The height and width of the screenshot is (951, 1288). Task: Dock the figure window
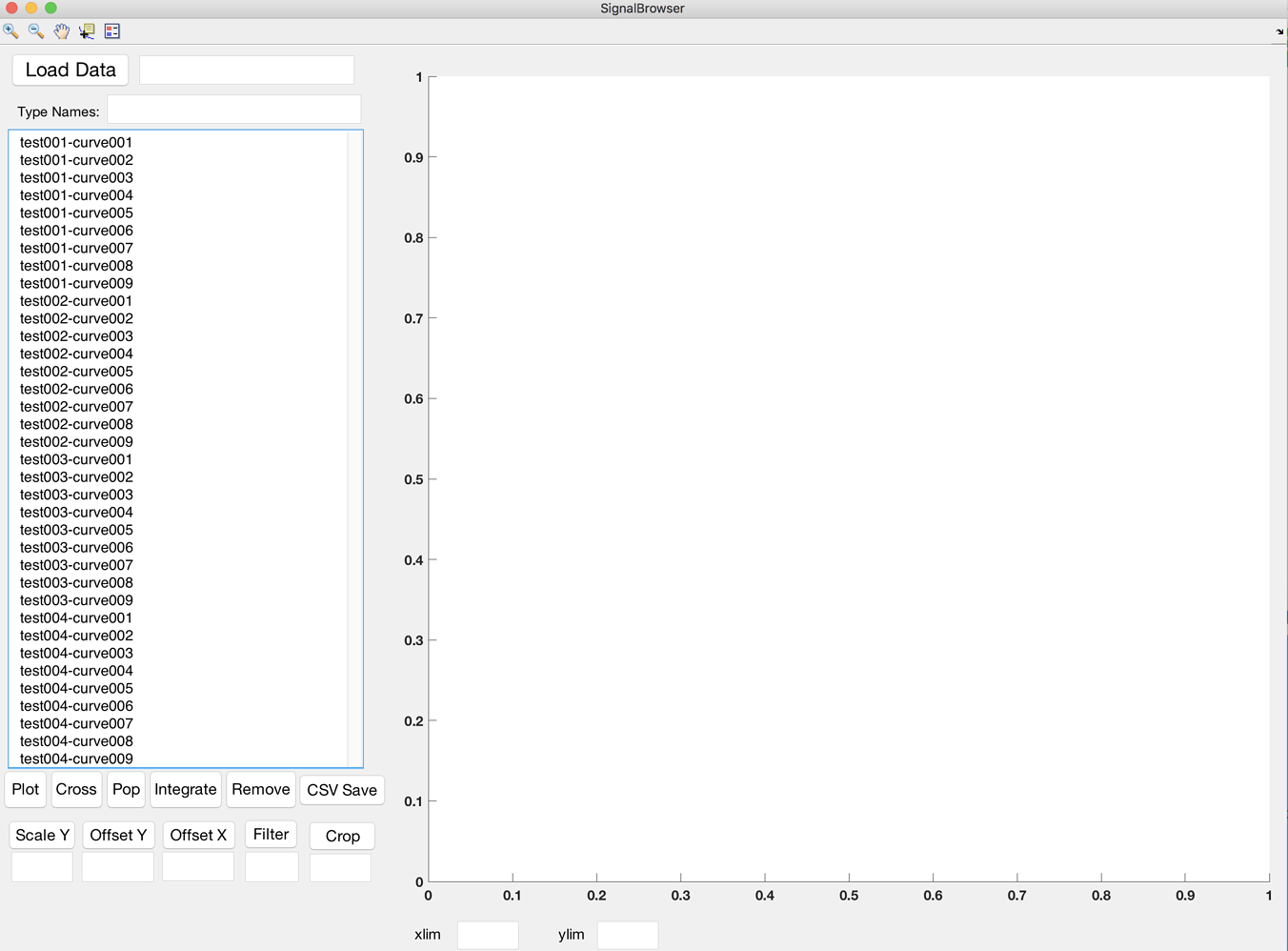point(1278,30)
